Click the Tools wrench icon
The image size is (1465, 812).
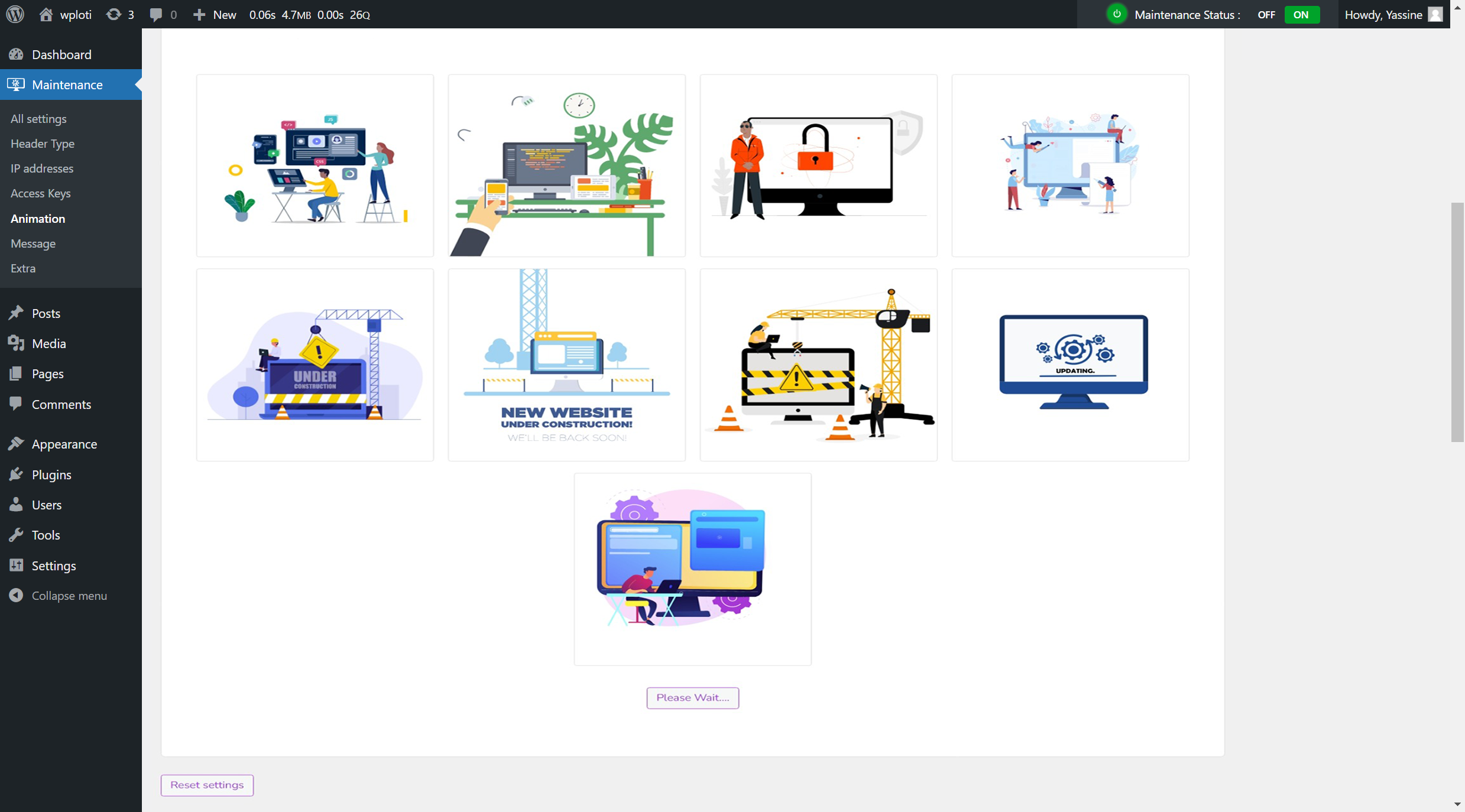click(x=16, y=535)
